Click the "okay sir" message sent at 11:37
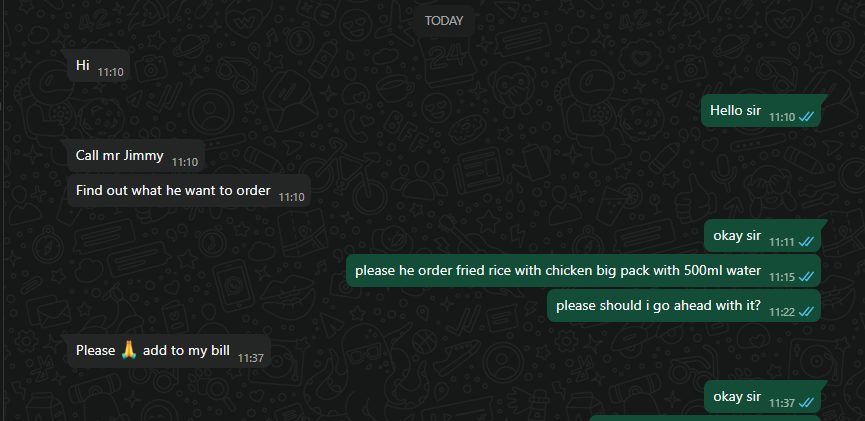 click(x=762, y=397)
